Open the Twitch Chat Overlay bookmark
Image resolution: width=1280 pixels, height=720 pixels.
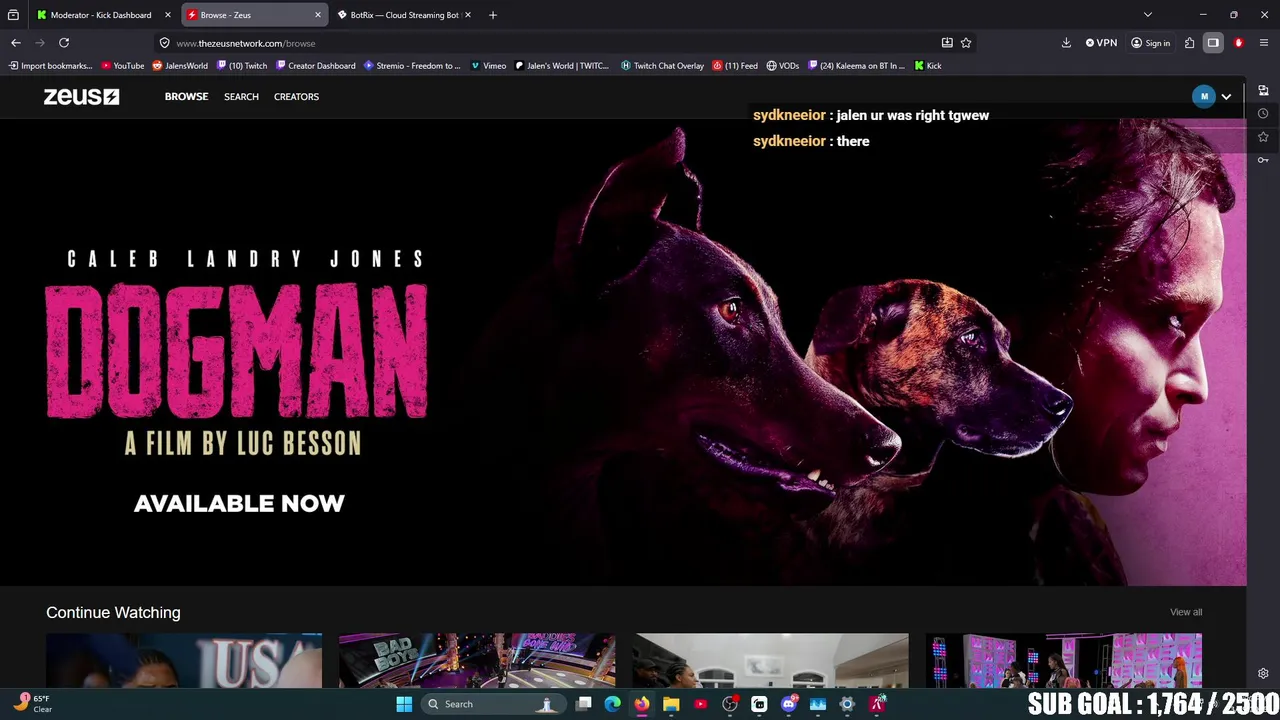[662, 66]
